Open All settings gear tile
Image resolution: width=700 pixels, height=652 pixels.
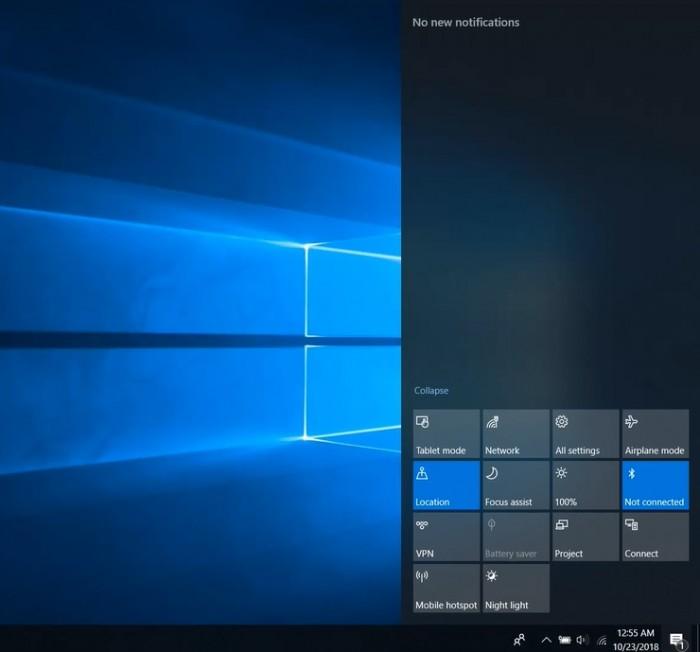(x=585, y=434)
